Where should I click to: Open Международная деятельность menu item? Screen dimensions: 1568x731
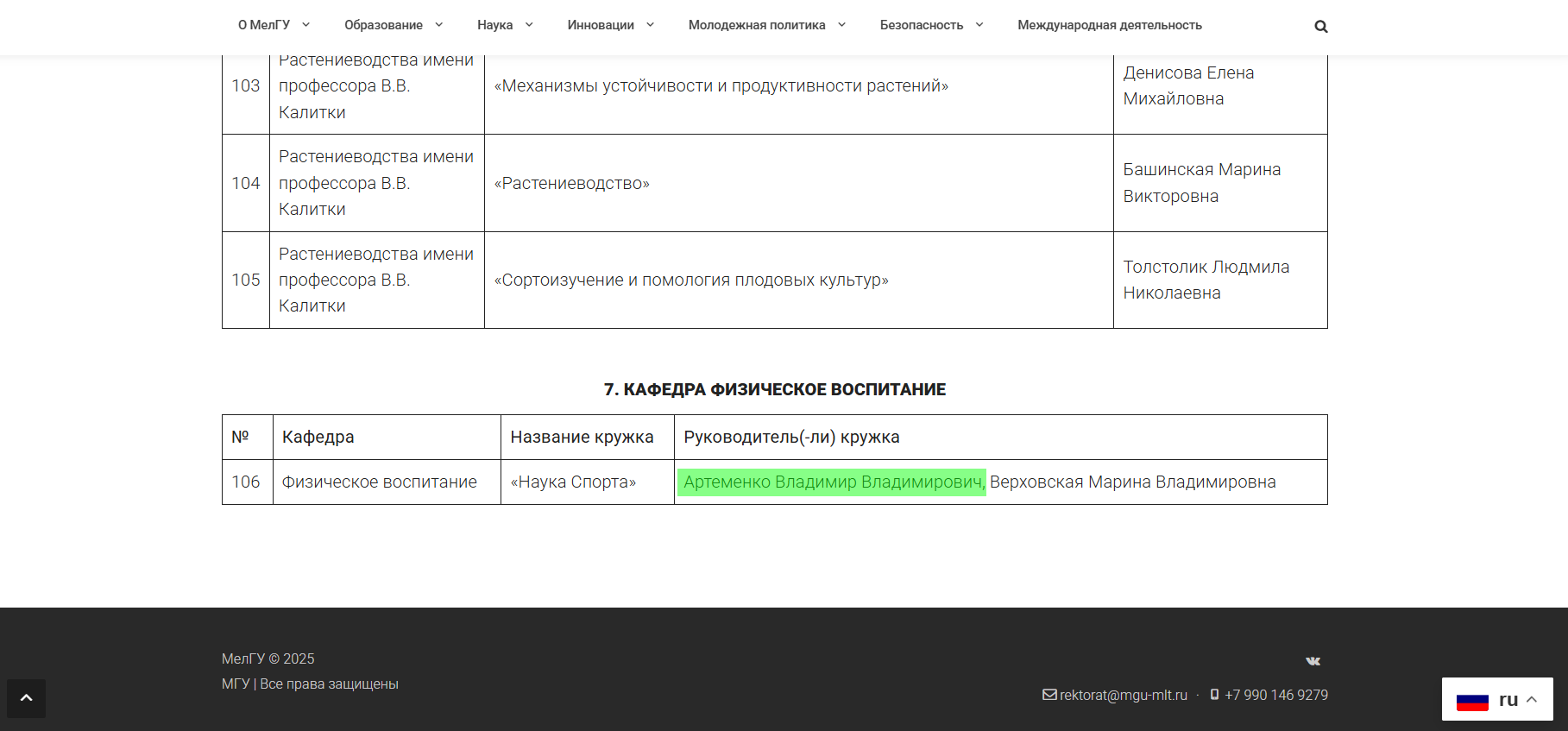[1110, 25]
